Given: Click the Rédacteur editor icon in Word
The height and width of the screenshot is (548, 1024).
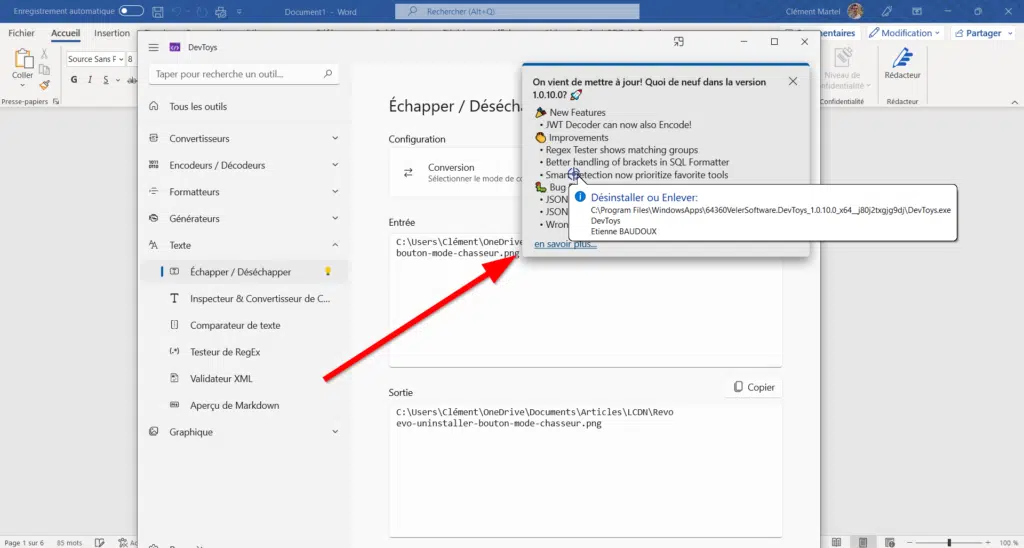Looking at the screenshot, I should (903, 58).
